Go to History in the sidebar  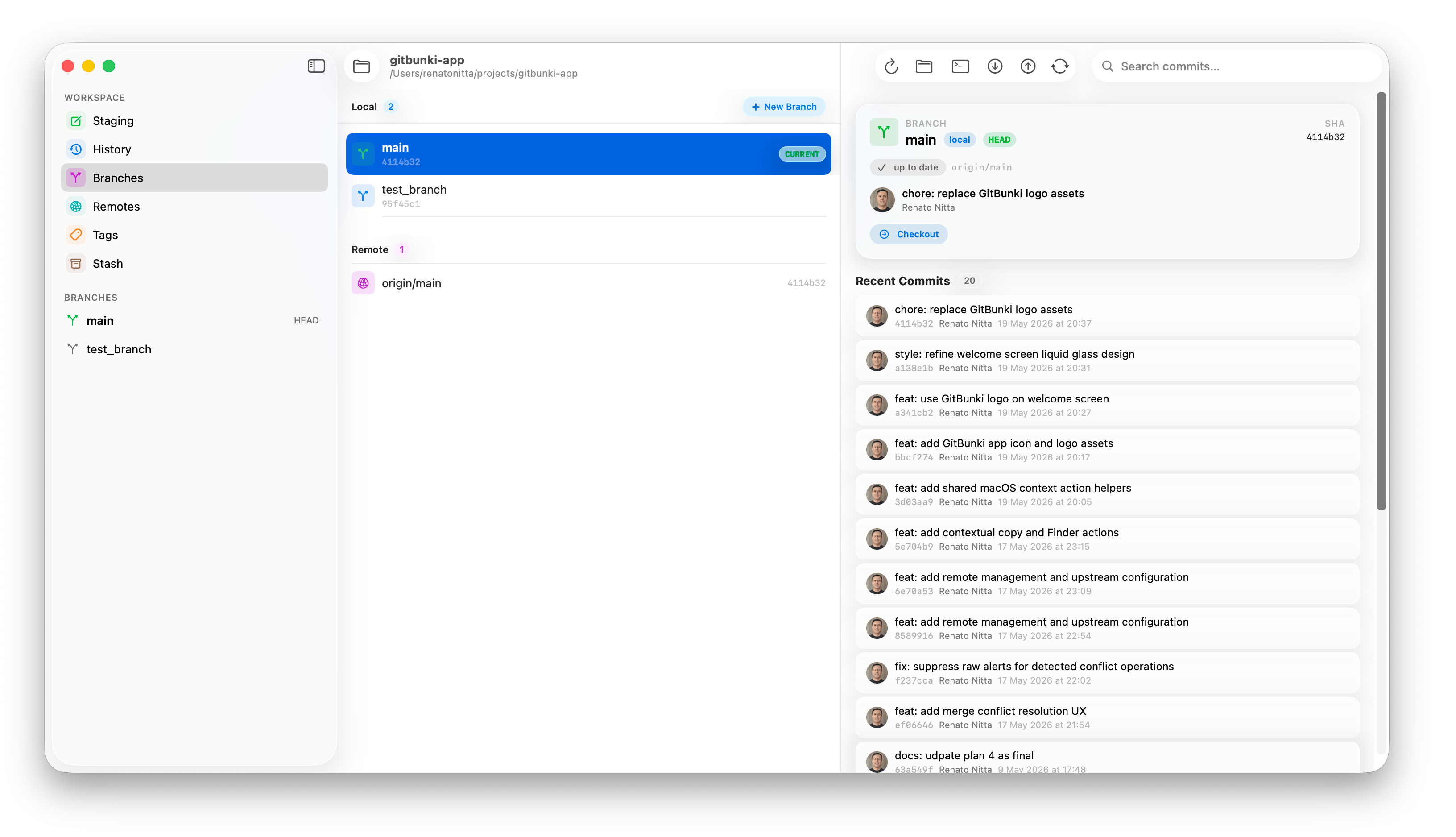point(194,149)
